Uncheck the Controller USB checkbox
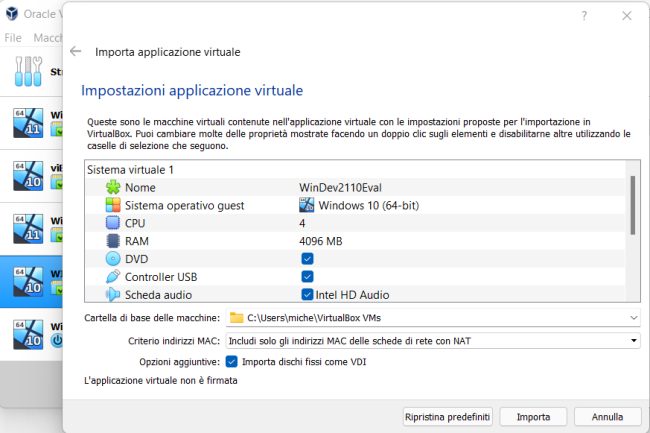650x433 pixels. [x=307, y=276]
